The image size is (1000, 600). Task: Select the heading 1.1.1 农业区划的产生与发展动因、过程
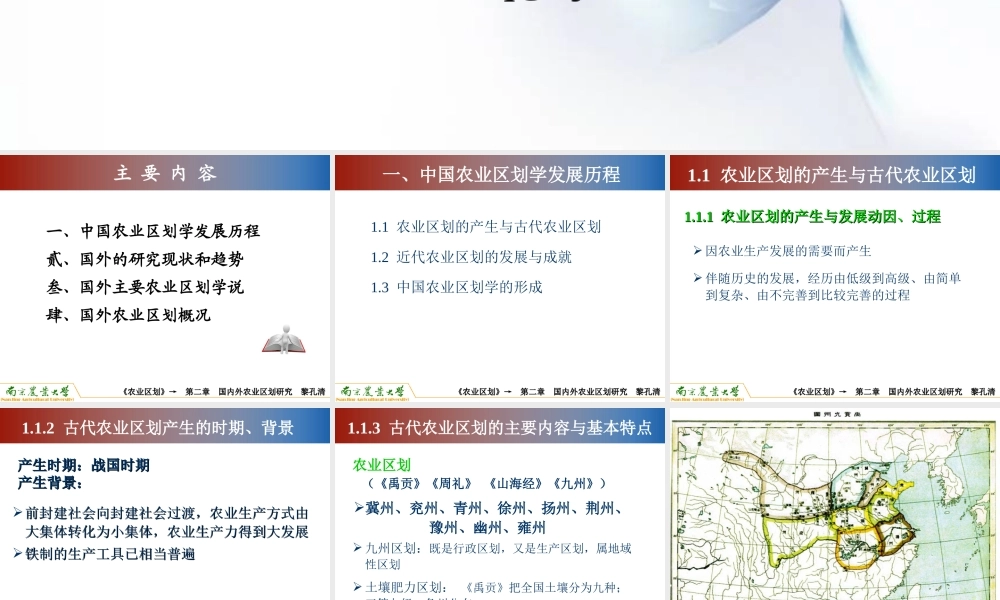coord(813,216)
